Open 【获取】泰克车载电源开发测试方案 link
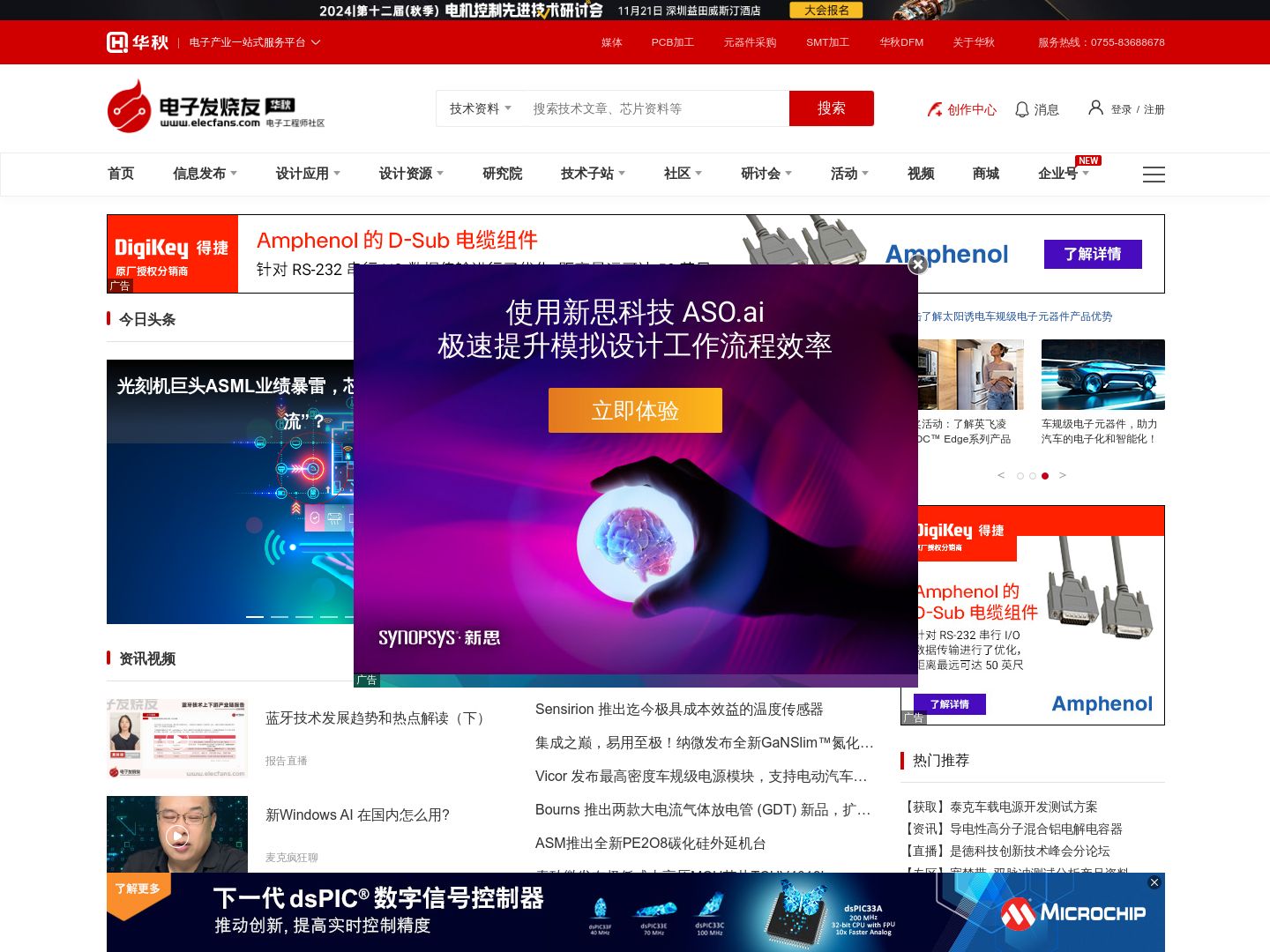 [999, 807]
